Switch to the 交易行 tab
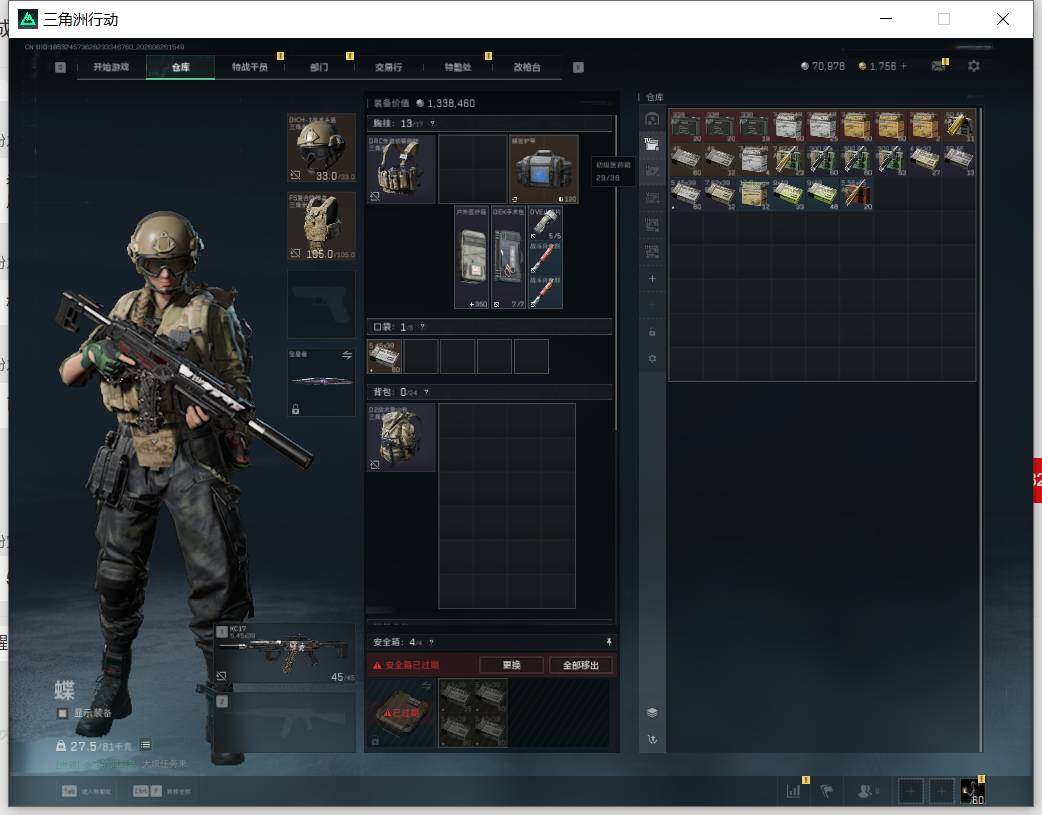1042x815 pixels. 388,67
